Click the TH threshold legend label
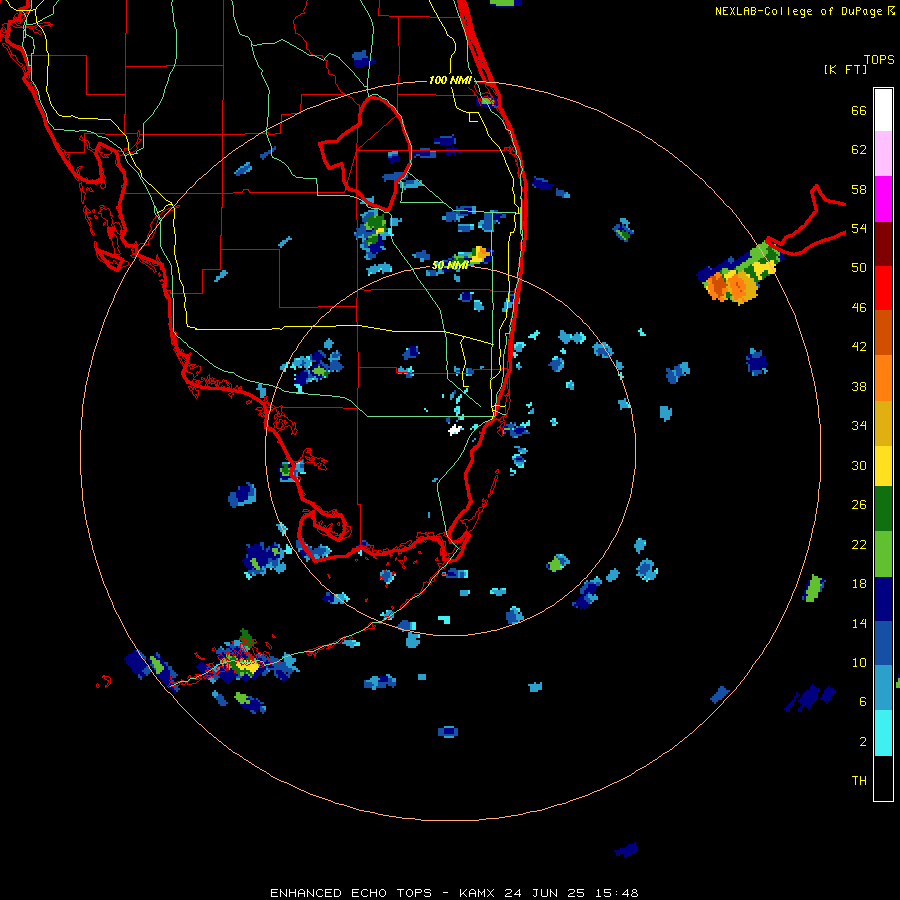This screenshot has width=900, height=900. tap(859, 781)
